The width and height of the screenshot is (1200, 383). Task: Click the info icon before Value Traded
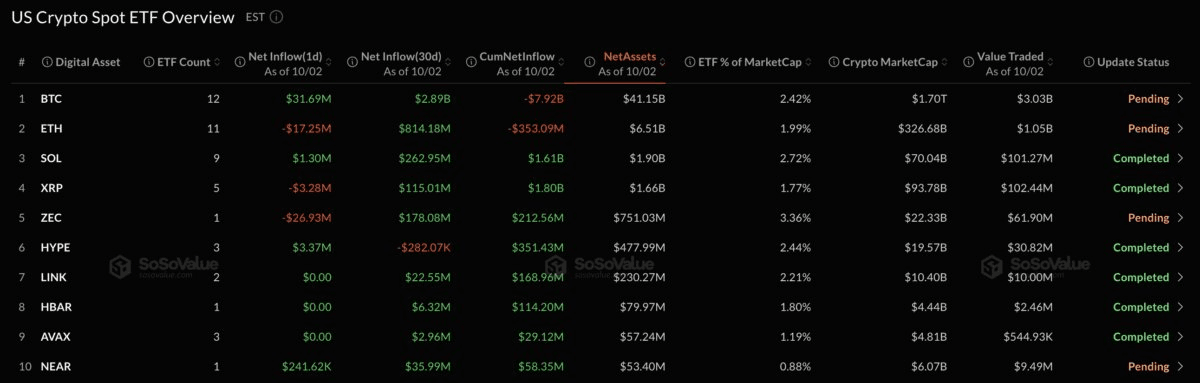point(969,62)
